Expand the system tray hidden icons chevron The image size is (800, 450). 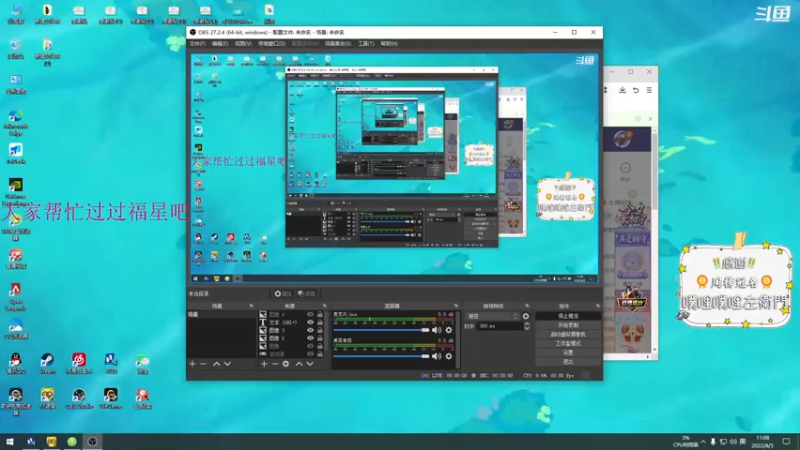click(x=703, y=441)
